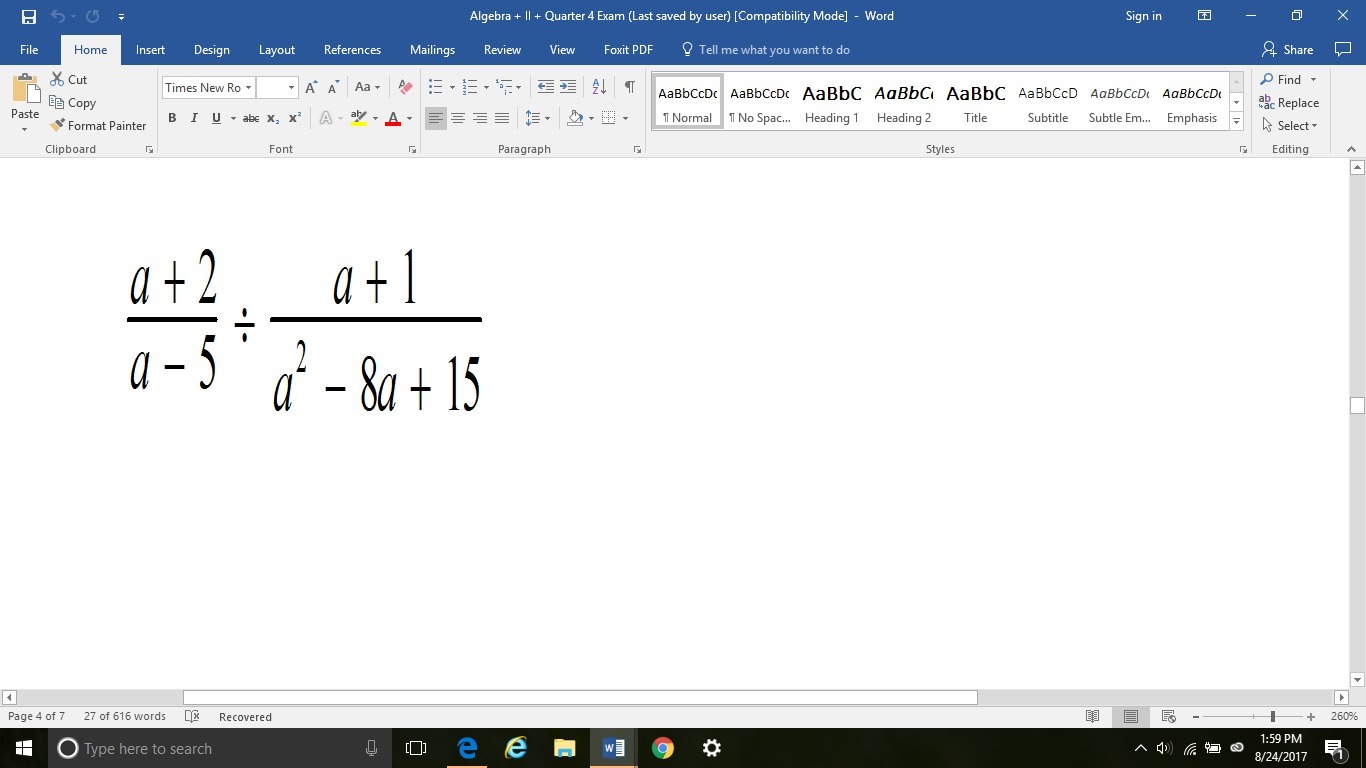Click the Increase Indent icon
The width and height of the screenshot is (1366, 768).
[x=568, y=88]
